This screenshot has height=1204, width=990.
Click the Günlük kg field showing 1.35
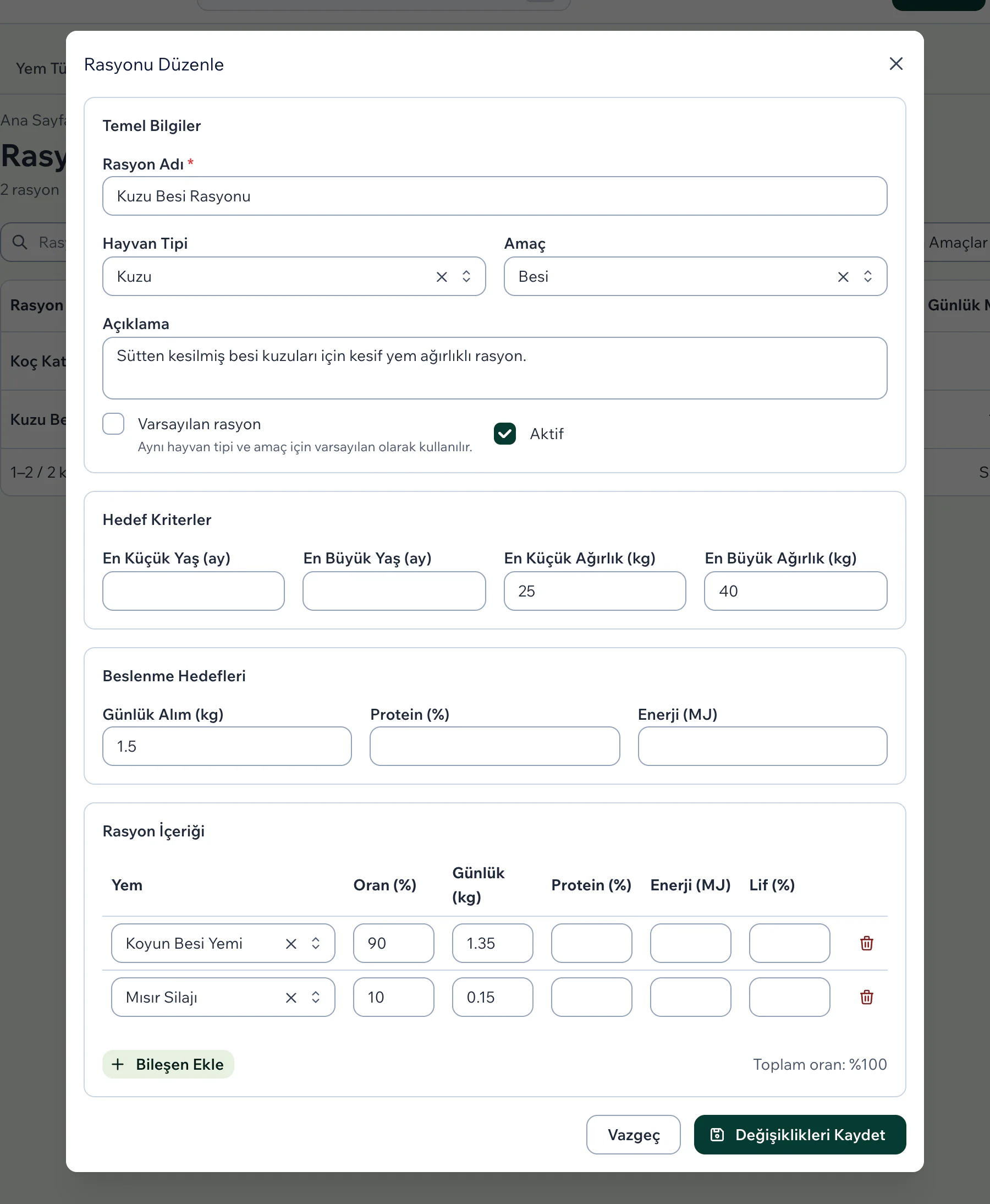[493, 943]
